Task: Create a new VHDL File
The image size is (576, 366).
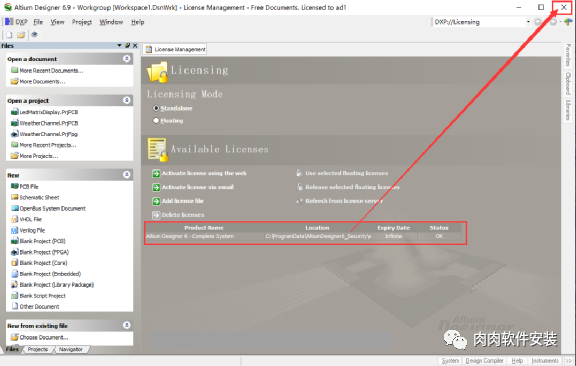Action: pyautogui.click(x=26, y=219)
